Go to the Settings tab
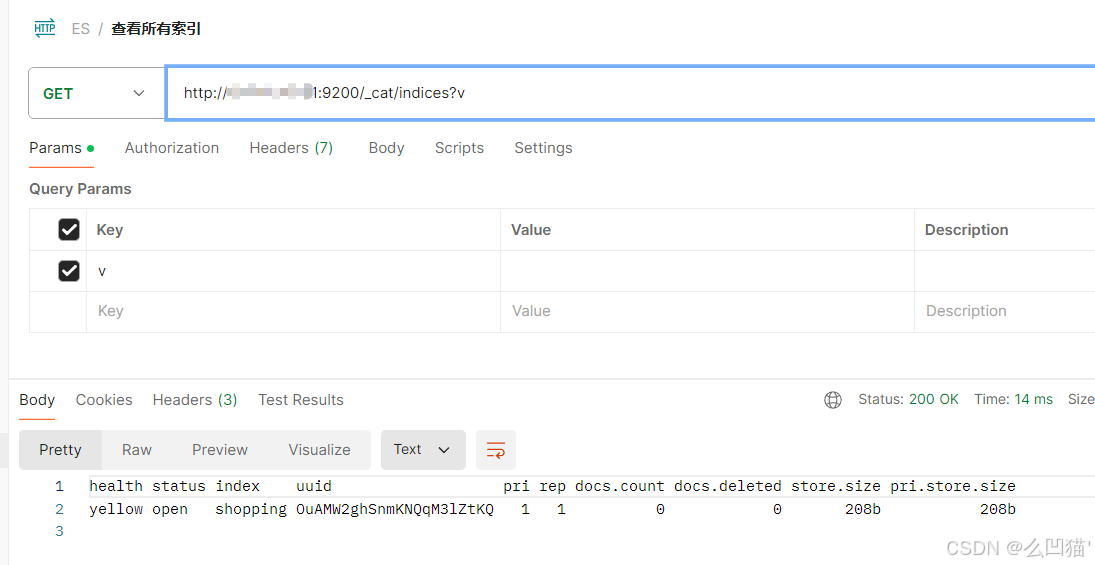 point(543,148)
